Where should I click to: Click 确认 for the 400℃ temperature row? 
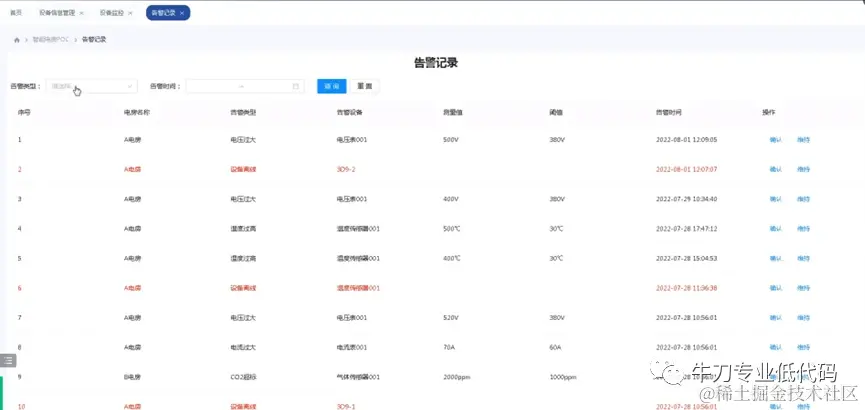[x=776, y=258]
